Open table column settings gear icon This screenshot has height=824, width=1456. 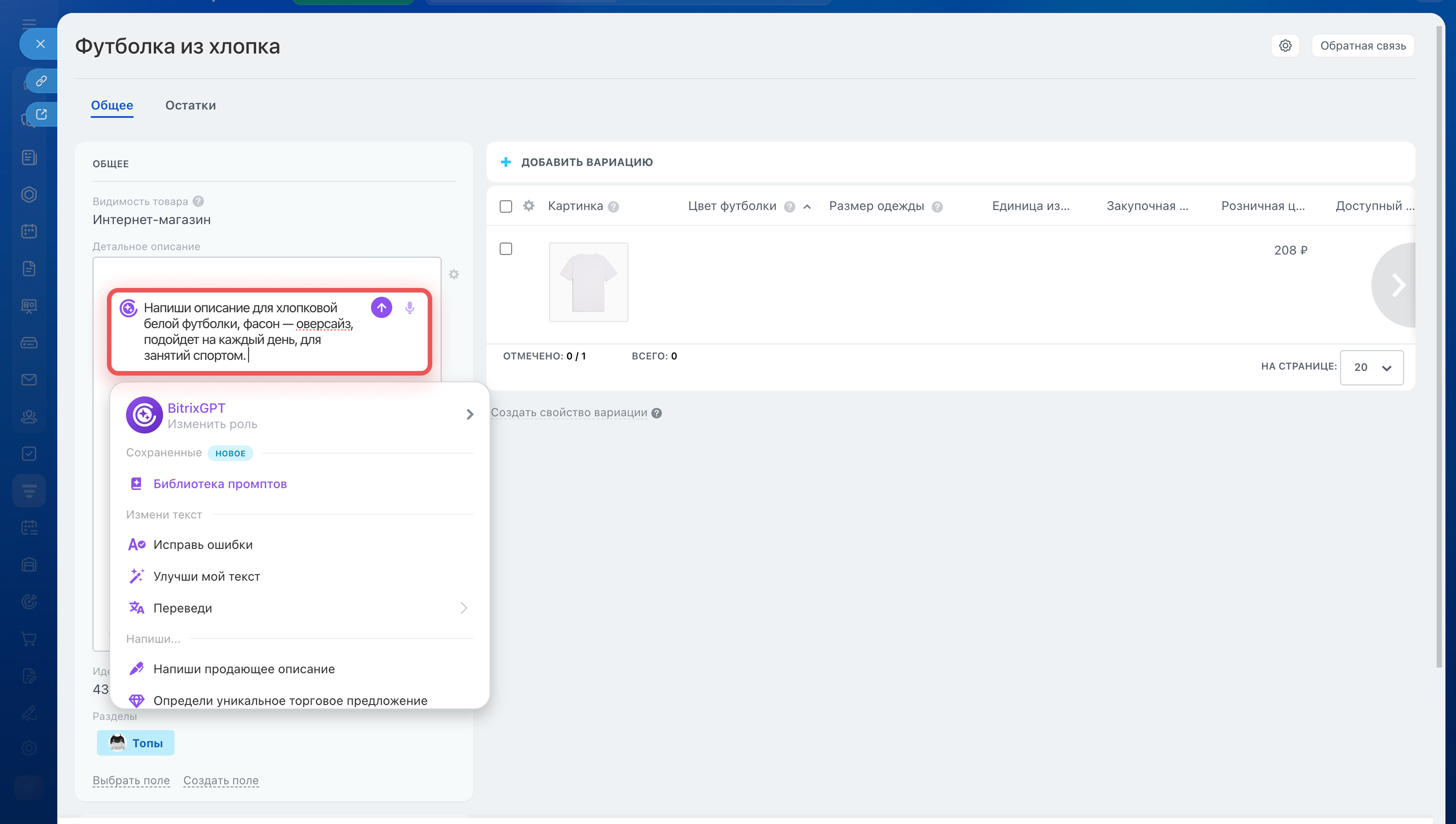point(529,206)
